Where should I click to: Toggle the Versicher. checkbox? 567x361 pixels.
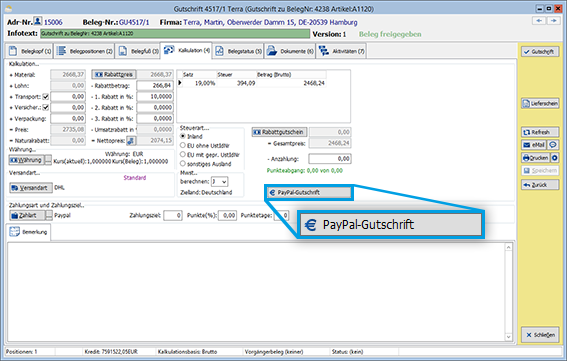pos(46,107)
